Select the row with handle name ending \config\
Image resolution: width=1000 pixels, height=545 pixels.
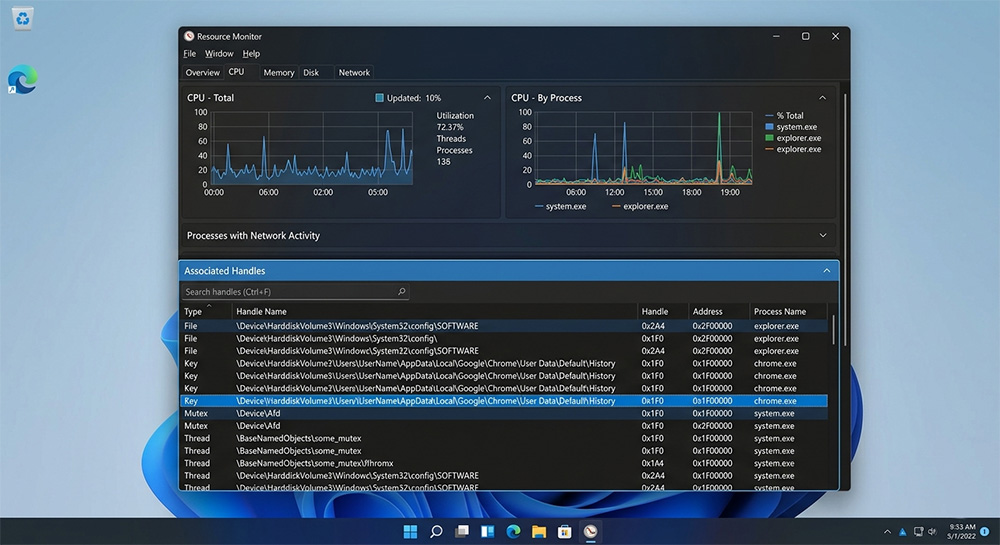pyautogui.click(x=504, y=338)
